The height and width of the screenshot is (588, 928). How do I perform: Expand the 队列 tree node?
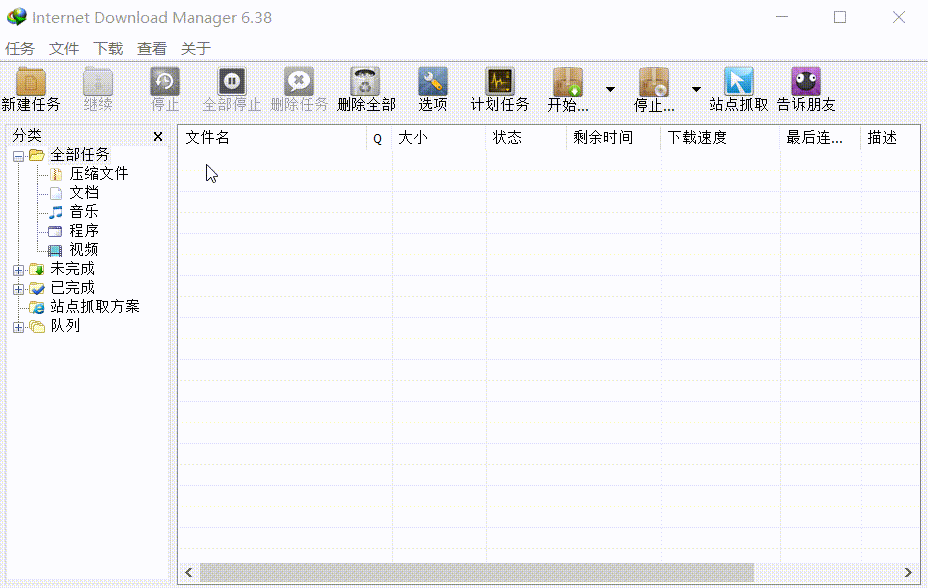(18, 327)
